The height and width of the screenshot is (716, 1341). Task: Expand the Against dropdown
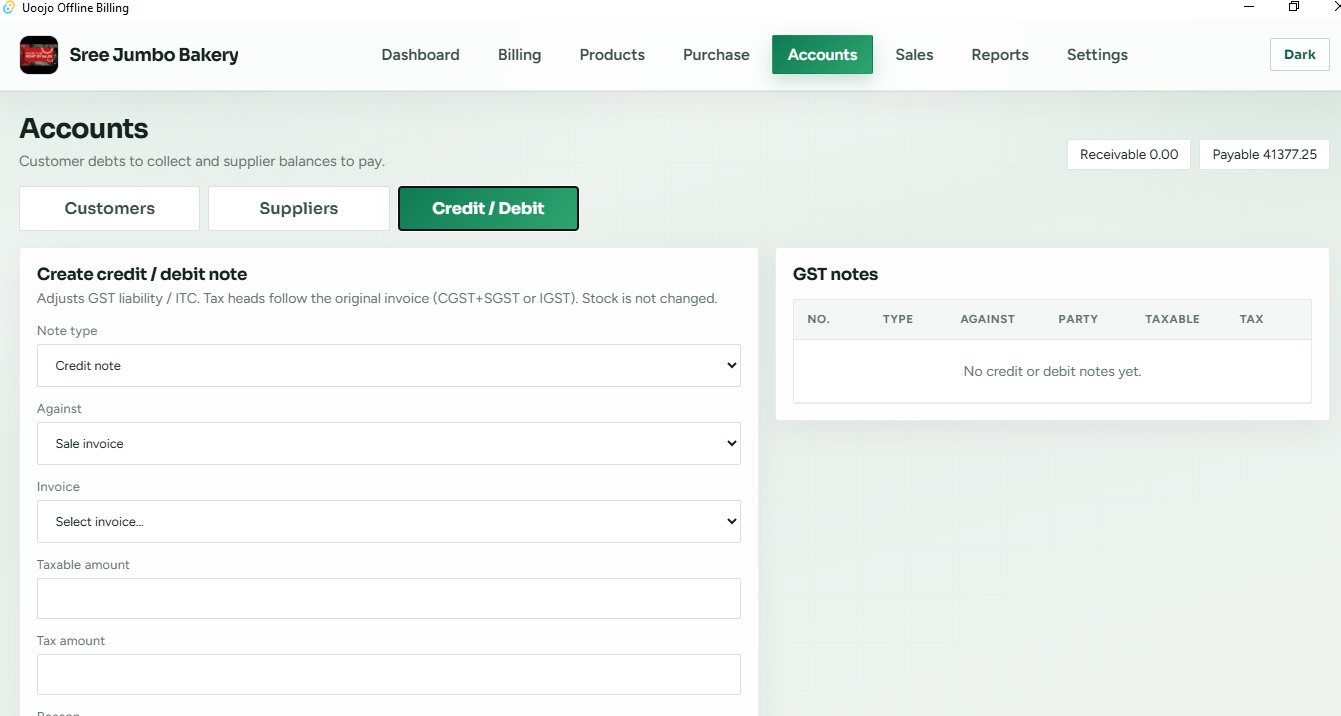point(389,444)
